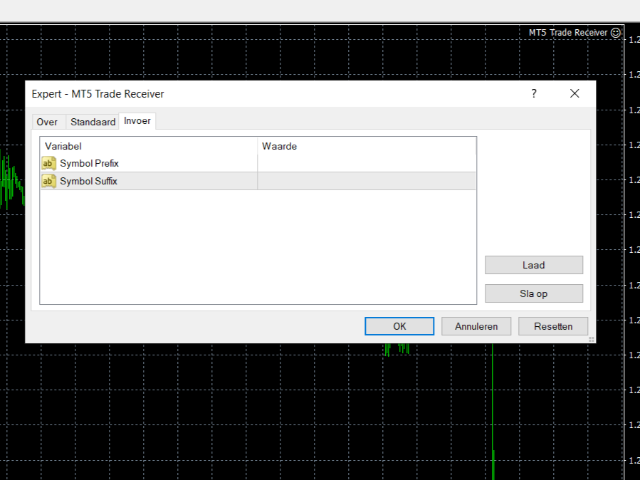Open dialog help with the question mark

click(x=534, y=94)
